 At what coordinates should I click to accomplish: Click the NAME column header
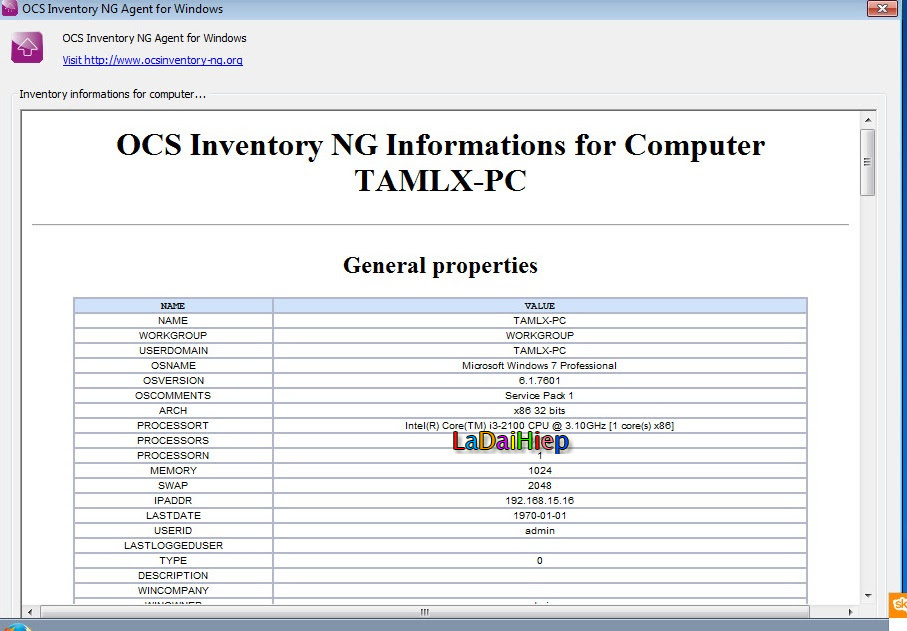tap(173, 305)
